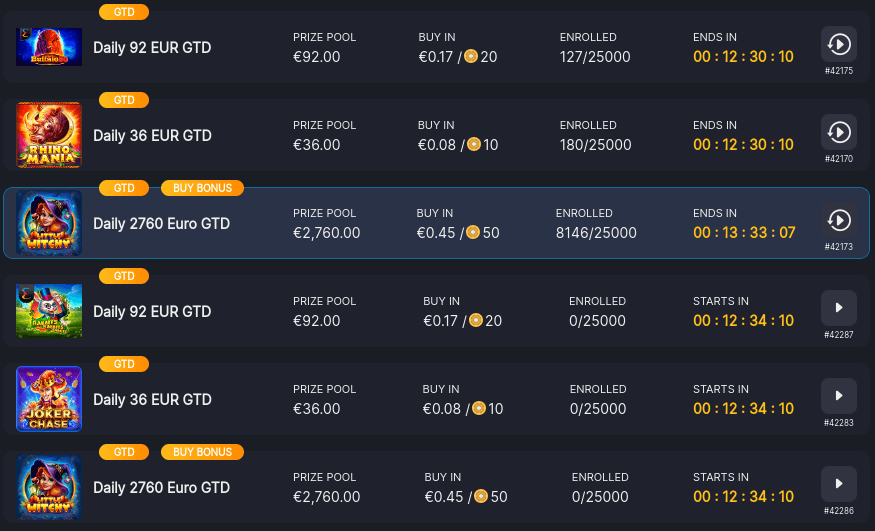Viewport: 875px width, 531px height.
Task: Open Daily 92 EUR GTD with 127 enrolled
Action: [x=152, y=48]
